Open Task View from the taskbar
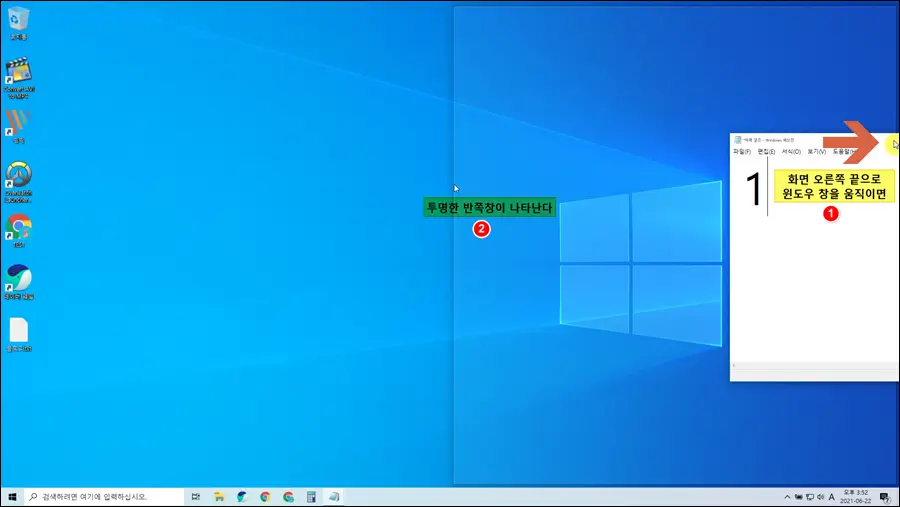900x507 pixels. (196, 497)
